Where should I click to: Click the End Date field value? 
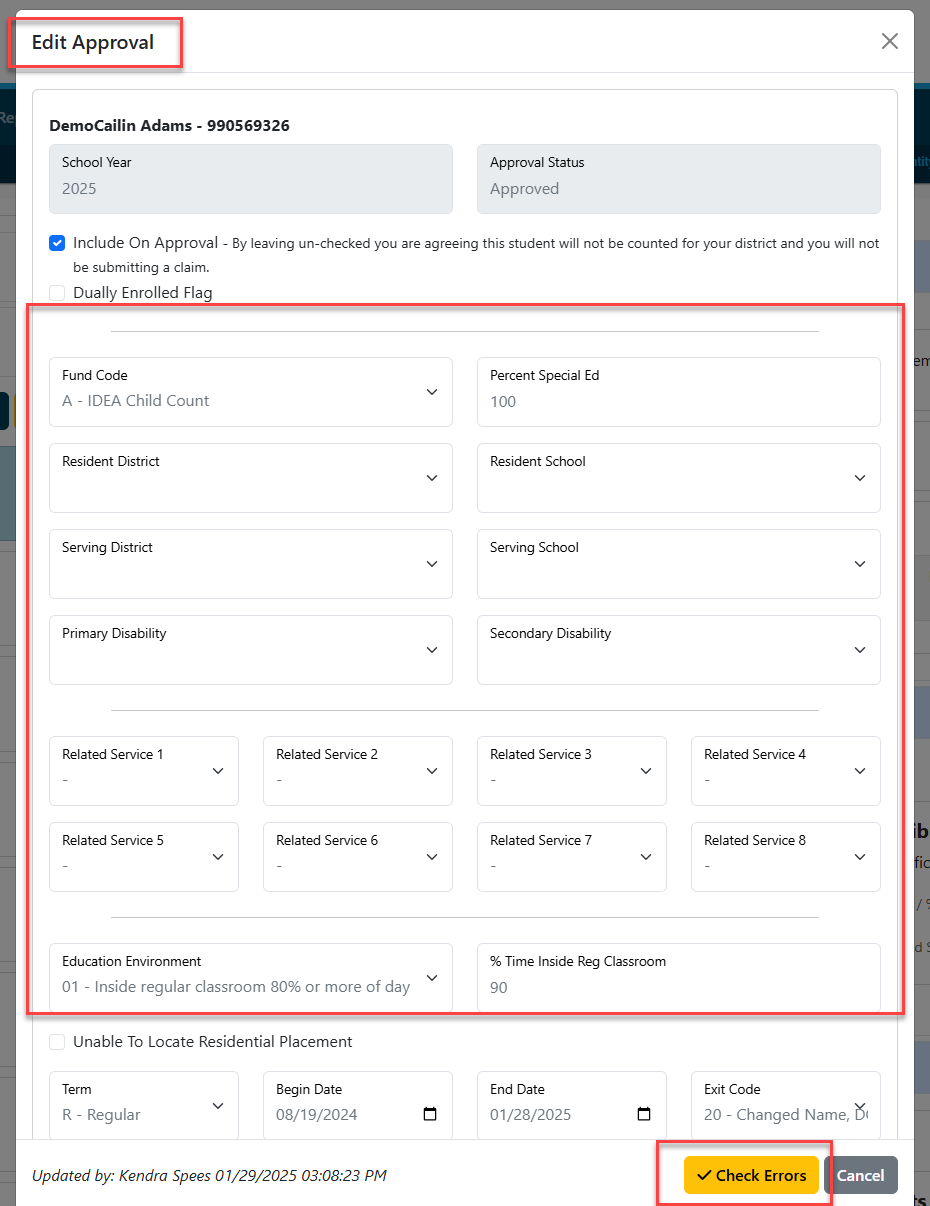tap(531, 1114)
